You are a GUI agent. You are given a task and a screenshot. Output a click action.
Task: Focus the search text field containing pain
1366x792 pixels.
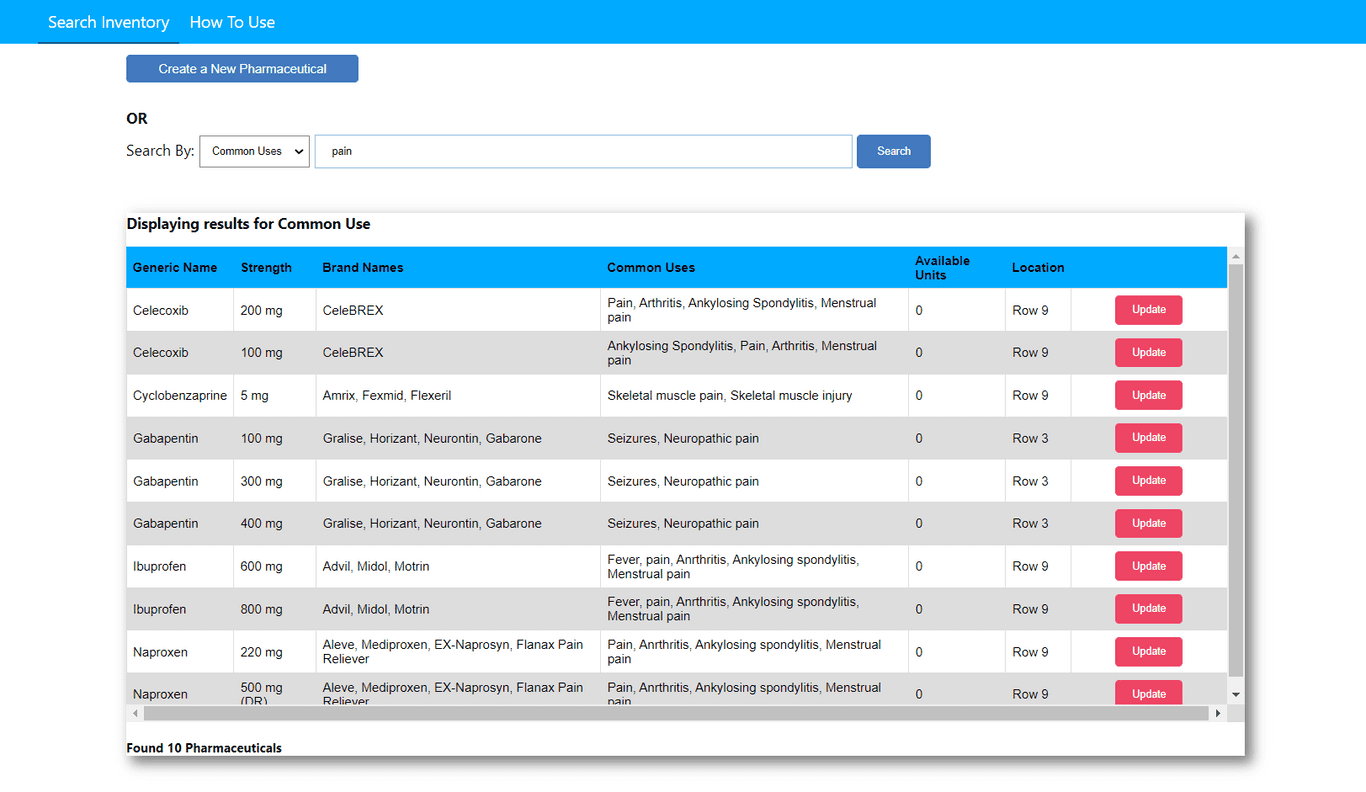(x=584, y=151)
